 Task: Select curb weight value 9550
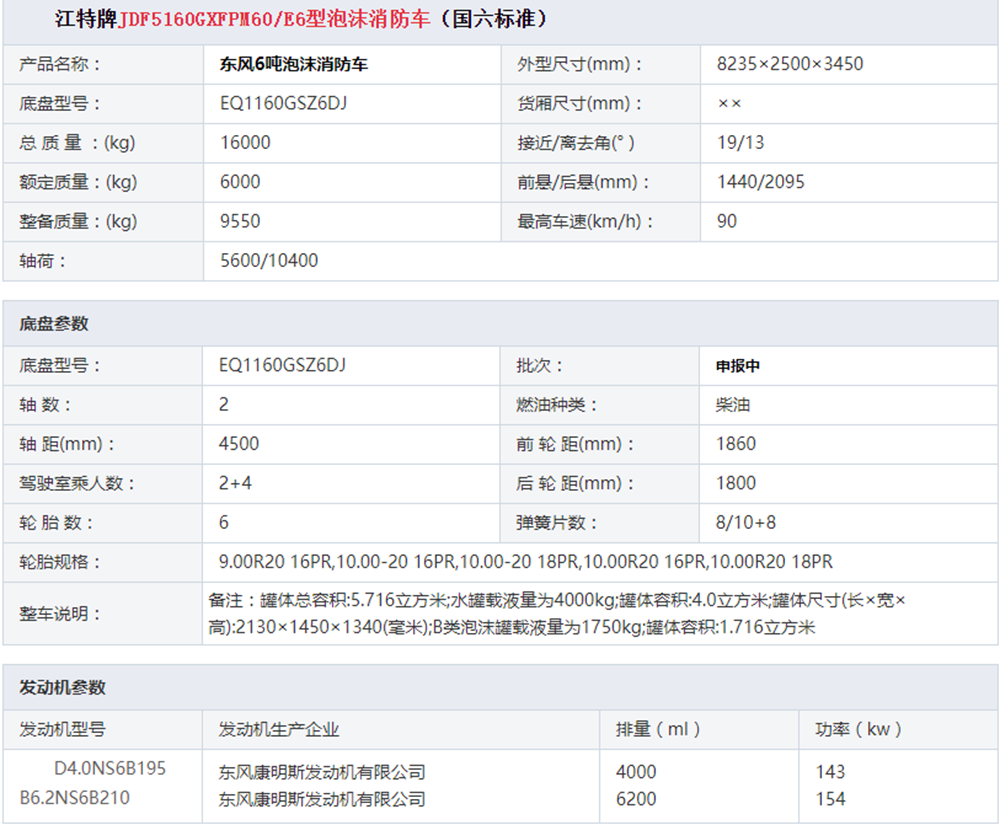click(240, 221)
